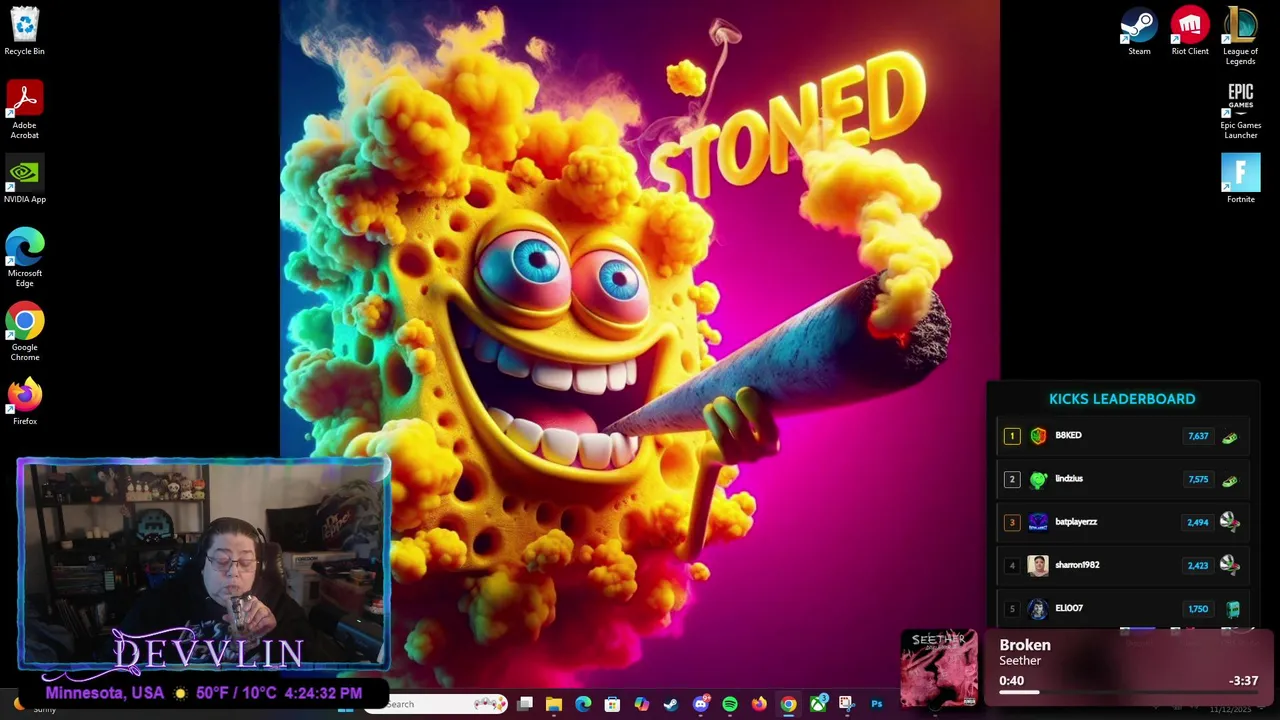This screenshot has height=720, width=1280.
Task: Switch to Google Chrome in taskbar
Action: click(x=788, y=704)
